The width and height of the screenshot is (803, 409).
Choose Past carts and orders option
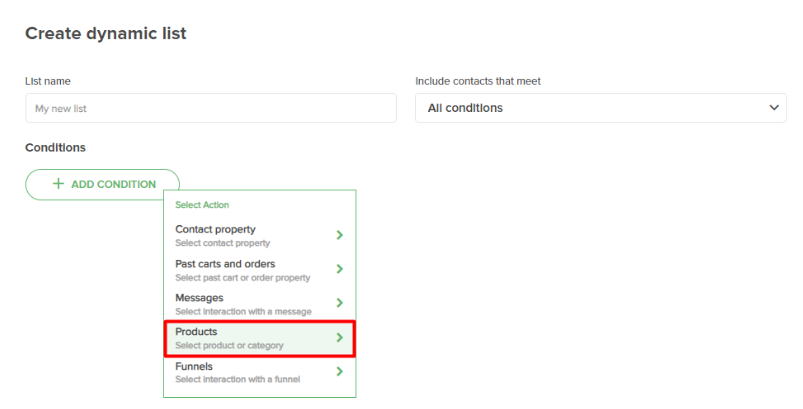(x=260, y=270)
